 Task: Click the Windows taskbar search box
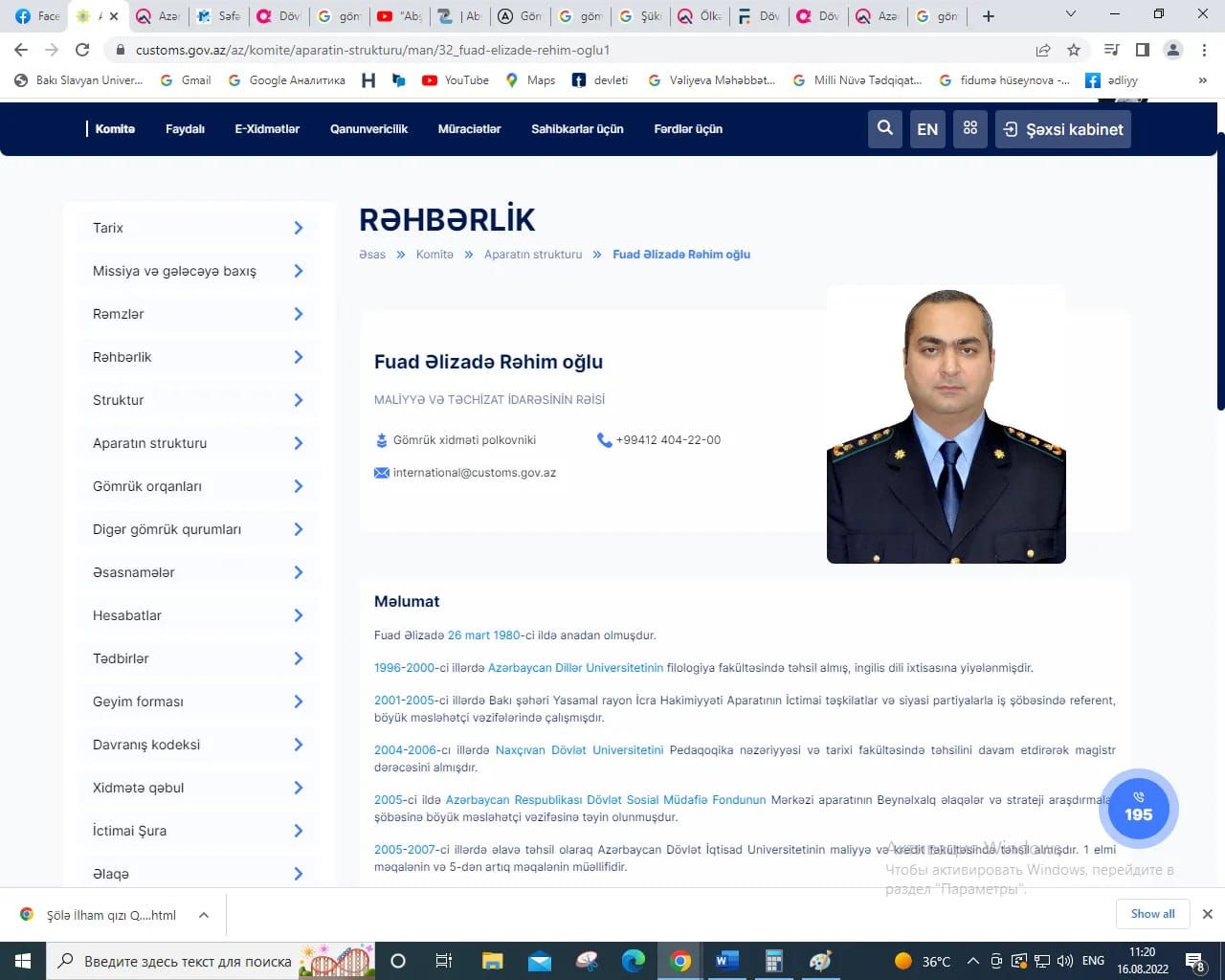[x=177, y=961]
